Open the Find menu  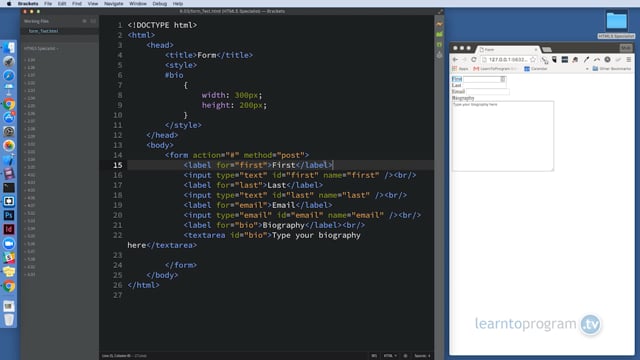pyautogui.click(x=77, y=4)
